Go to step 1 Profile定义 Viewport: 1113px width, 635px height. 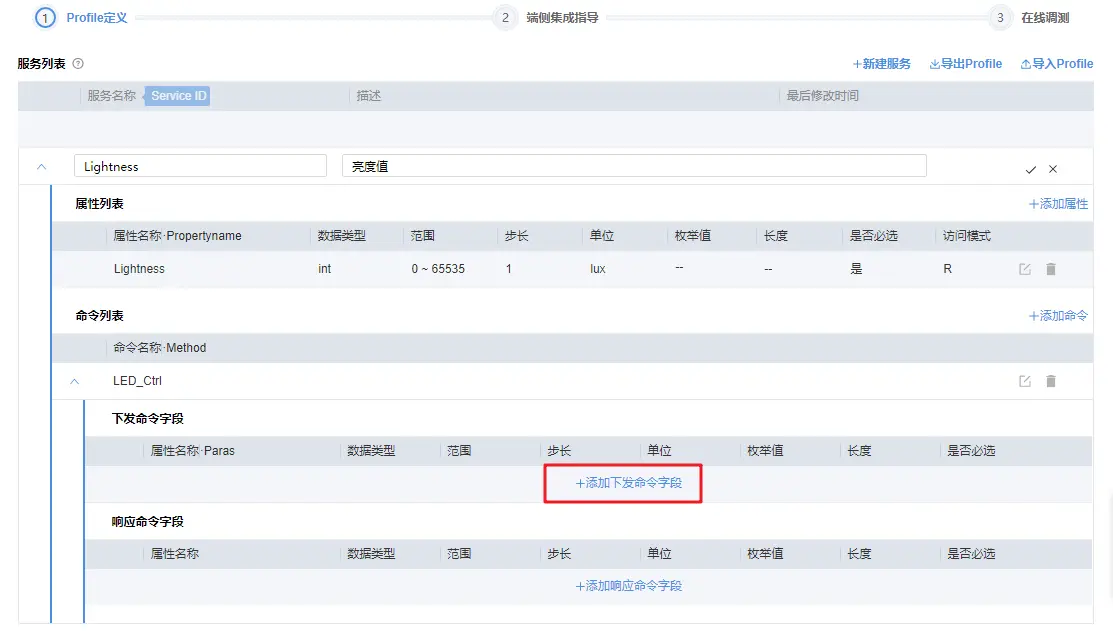81,18
